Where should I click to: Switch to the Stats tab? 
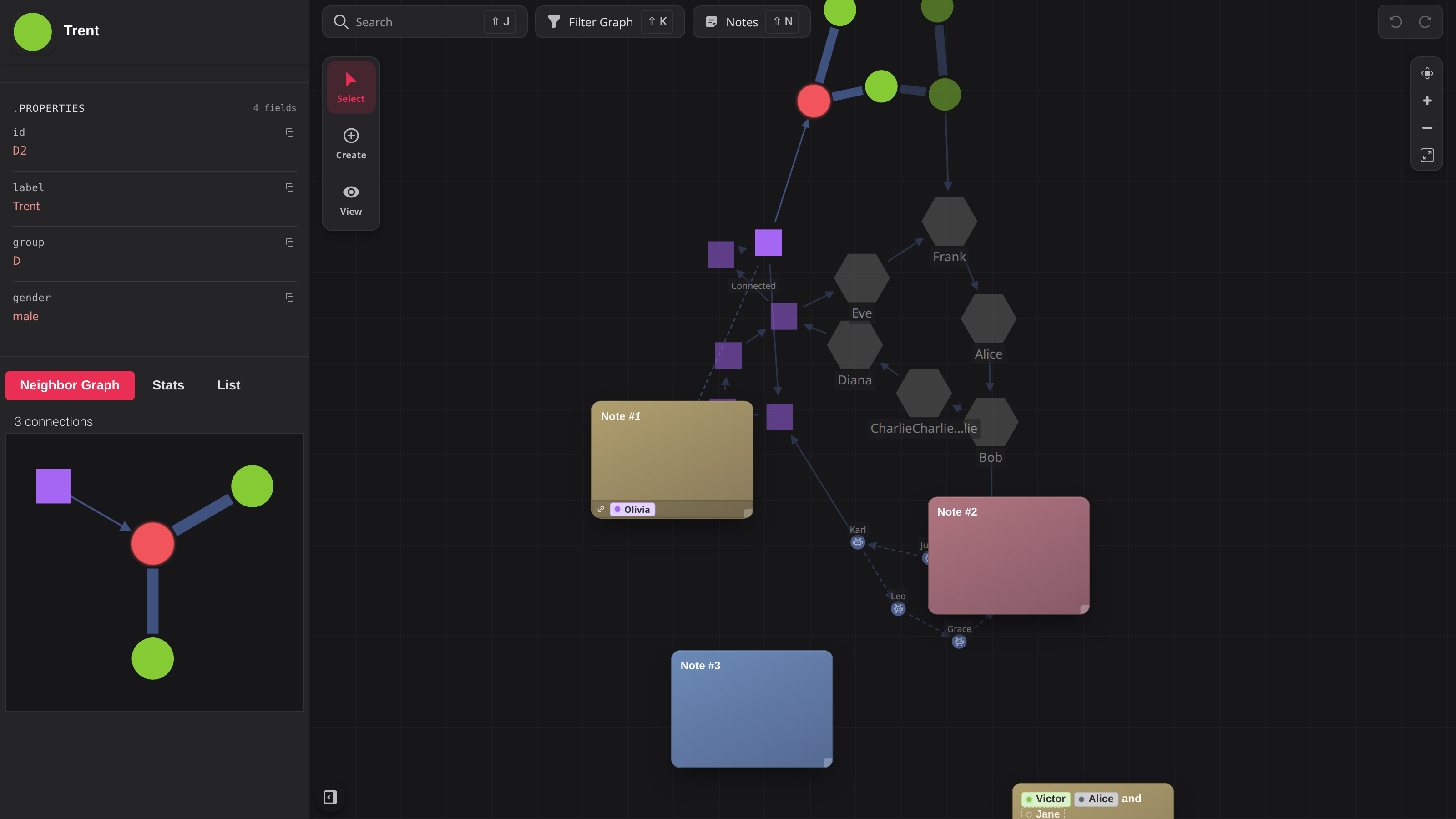click(168, 385)
